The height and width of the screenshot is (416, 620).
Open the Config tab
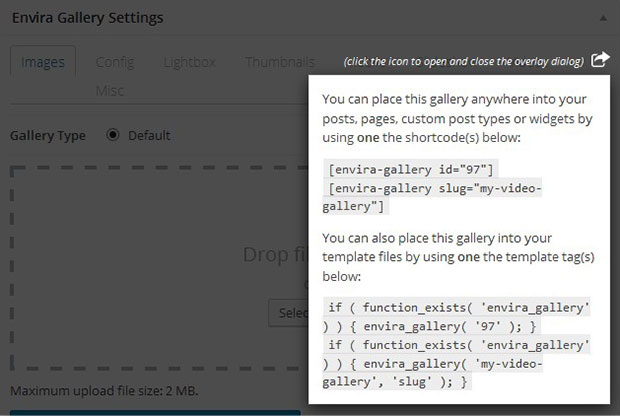[x=115, y=62]
